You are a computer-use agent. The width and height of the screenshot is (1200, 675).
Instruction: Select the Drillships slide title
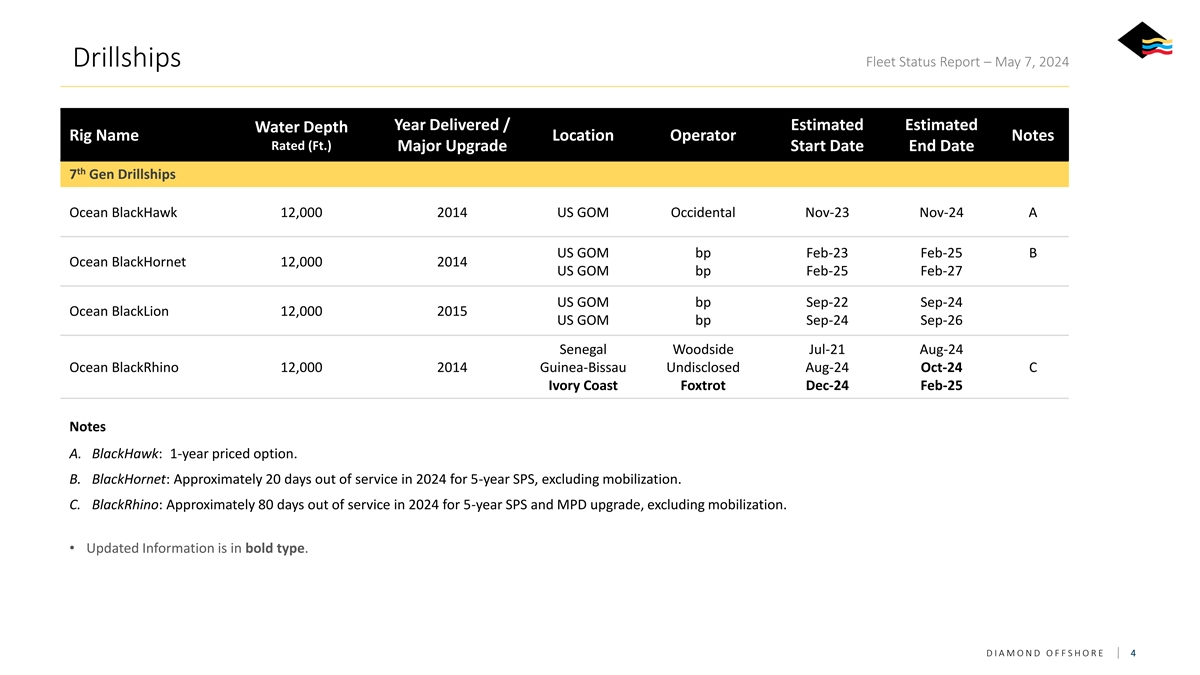click(x=127, y=58)
